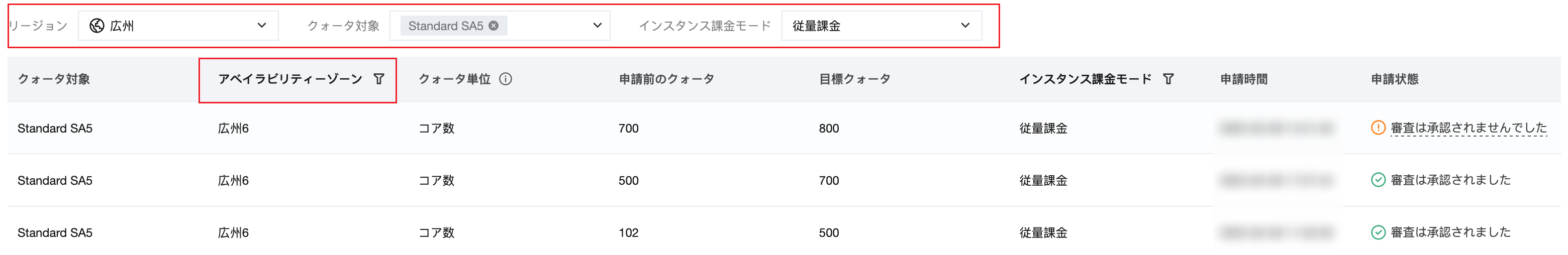The height and width of the screenshot is (255, 1568).
Task: Click the 広州6 cell in third row
Action: click(233, 232)
